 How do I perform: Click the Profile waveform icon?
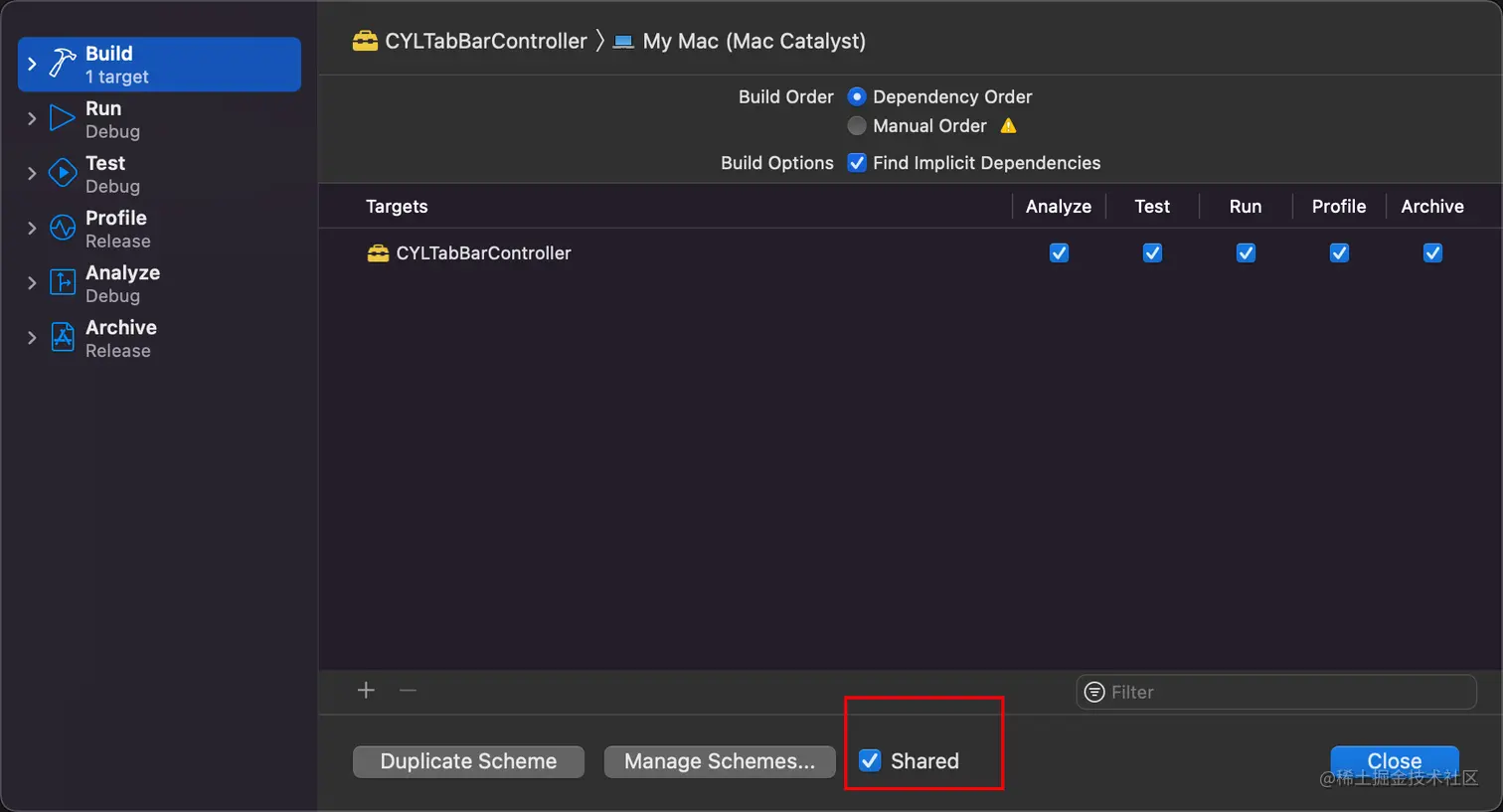(x=63, y=228)
